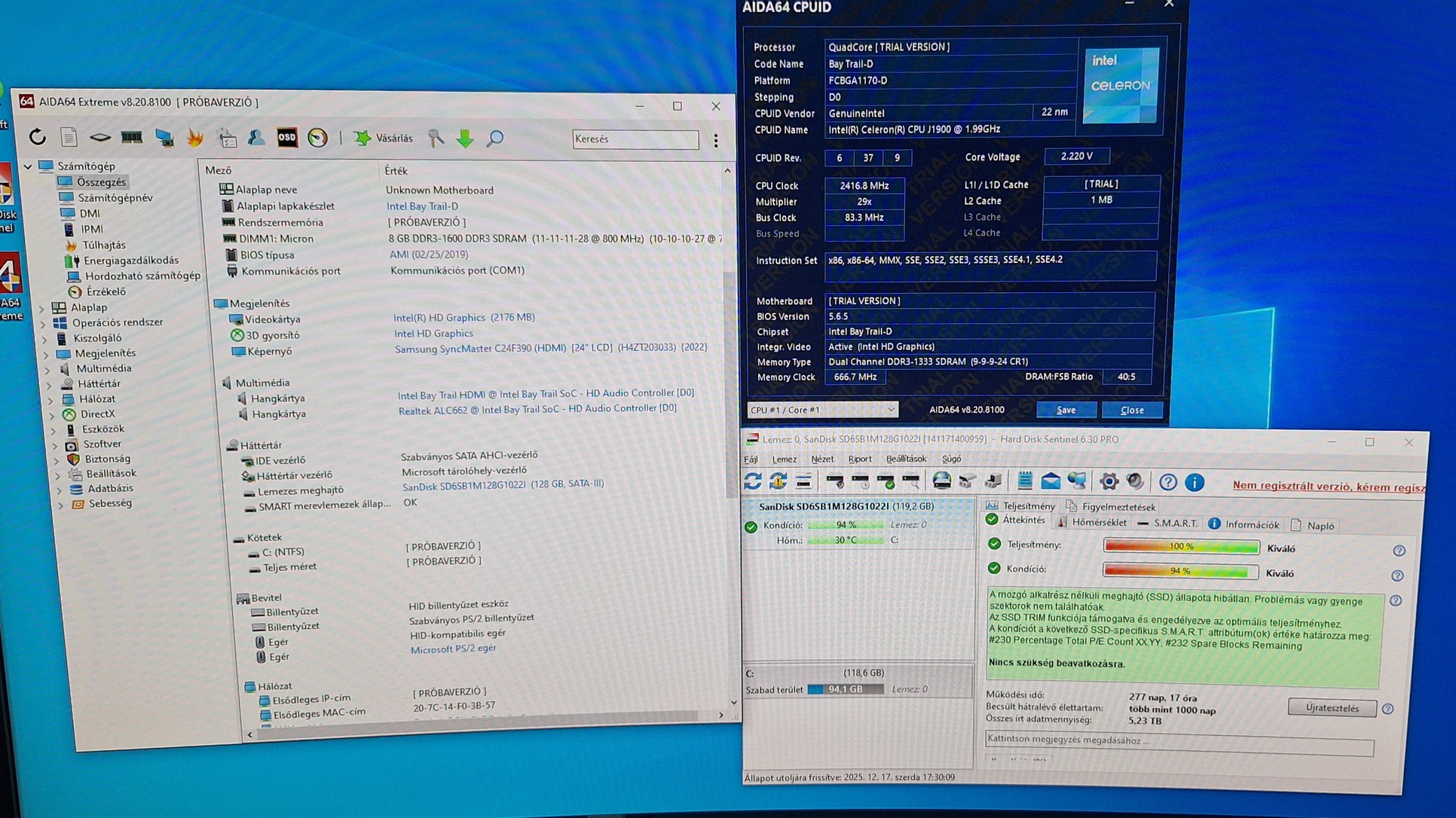1456x818 pixels.
Task: Click the Újratesztelés button
Action: click(1332, 708)
